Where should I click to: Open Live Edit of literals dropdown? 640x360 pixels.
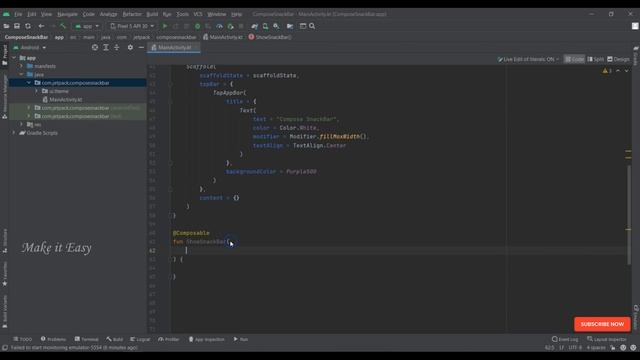click(x=528, y=59)
